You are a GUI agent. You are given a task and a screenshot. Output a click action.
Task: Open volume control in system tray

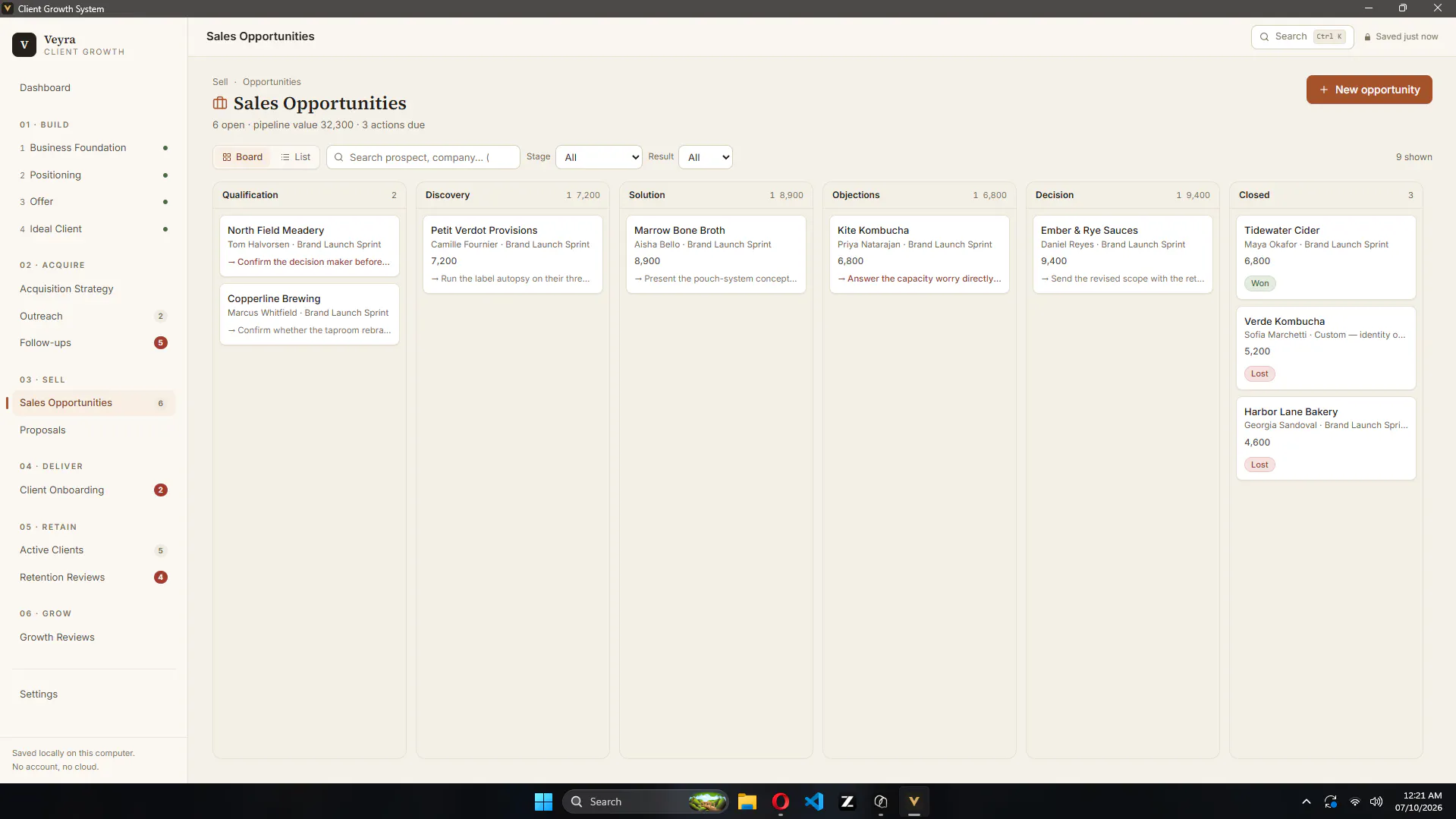pyautogui.click(x=1377, y=802)
